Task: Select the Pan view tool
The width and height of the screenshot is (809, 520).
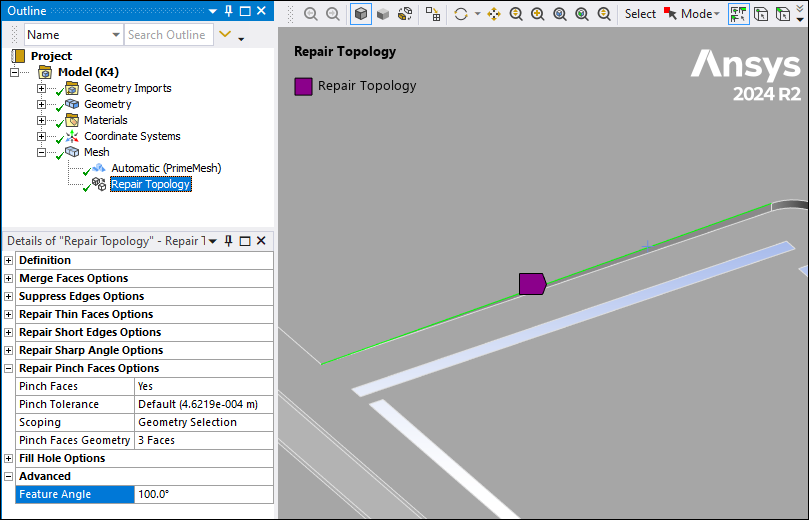Action: coord(493,14)
